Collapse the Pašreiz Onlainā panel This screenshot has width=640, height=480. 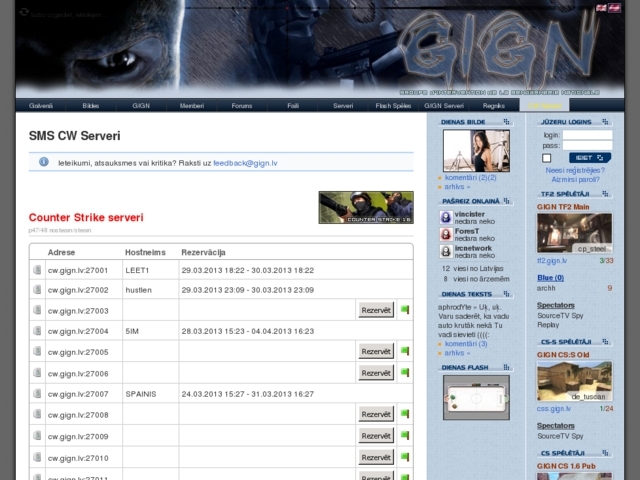[506, 201]
